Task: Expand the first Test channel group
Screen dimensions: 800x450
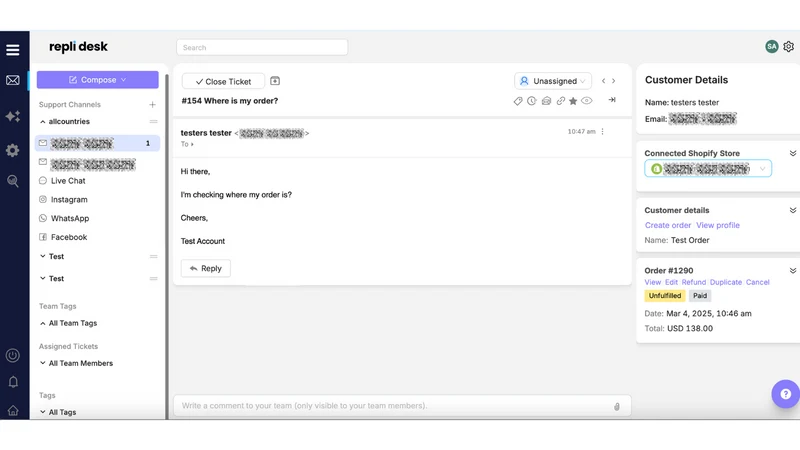Action: coord(42,256)
